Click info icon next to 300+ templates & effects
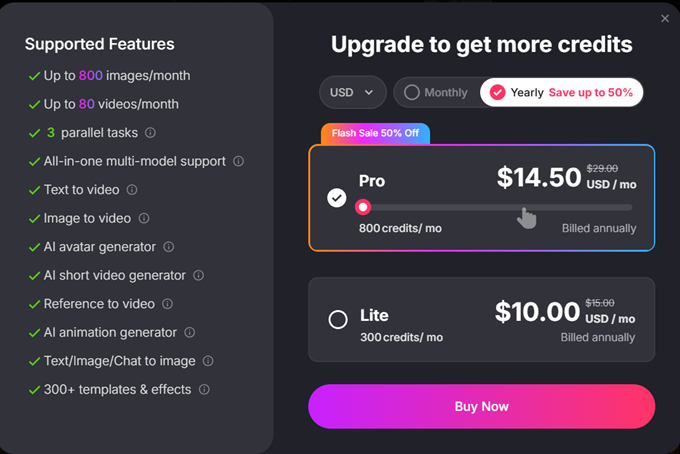This screenshot has height=454, width=680. pos(204,389)
